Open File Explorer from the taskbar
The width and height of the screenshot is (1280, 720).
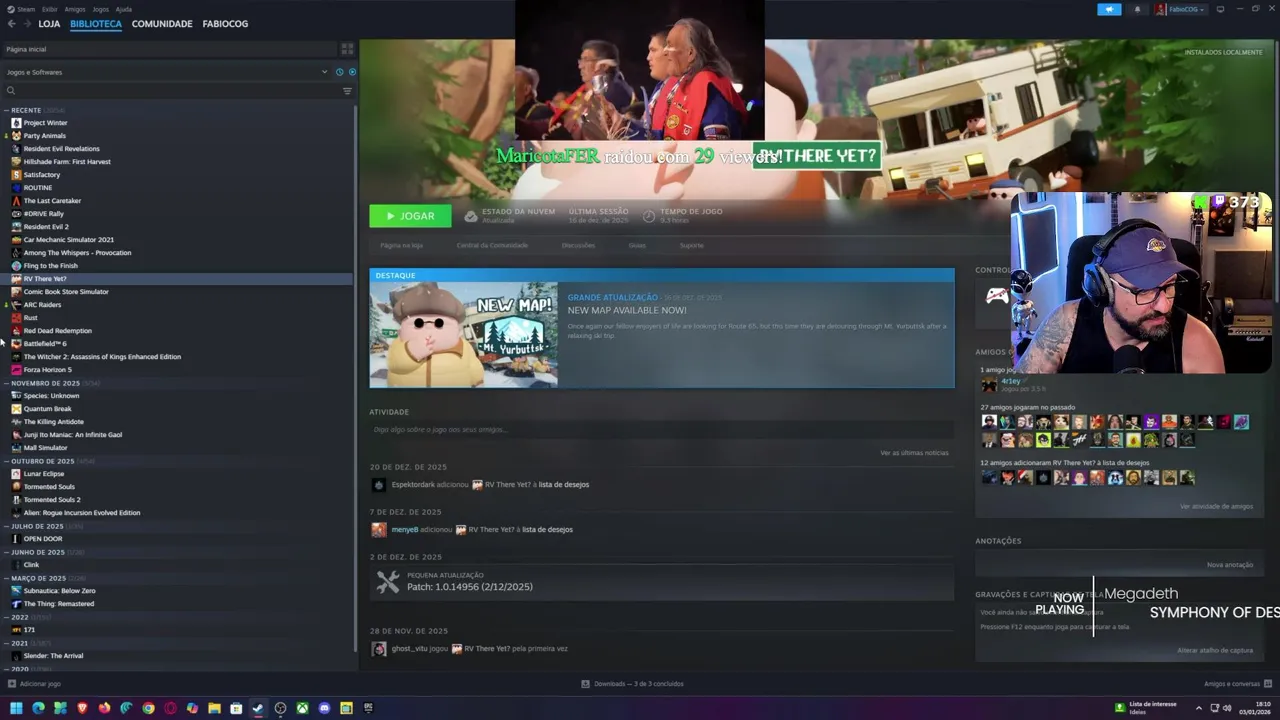click(x=214, y=708)
